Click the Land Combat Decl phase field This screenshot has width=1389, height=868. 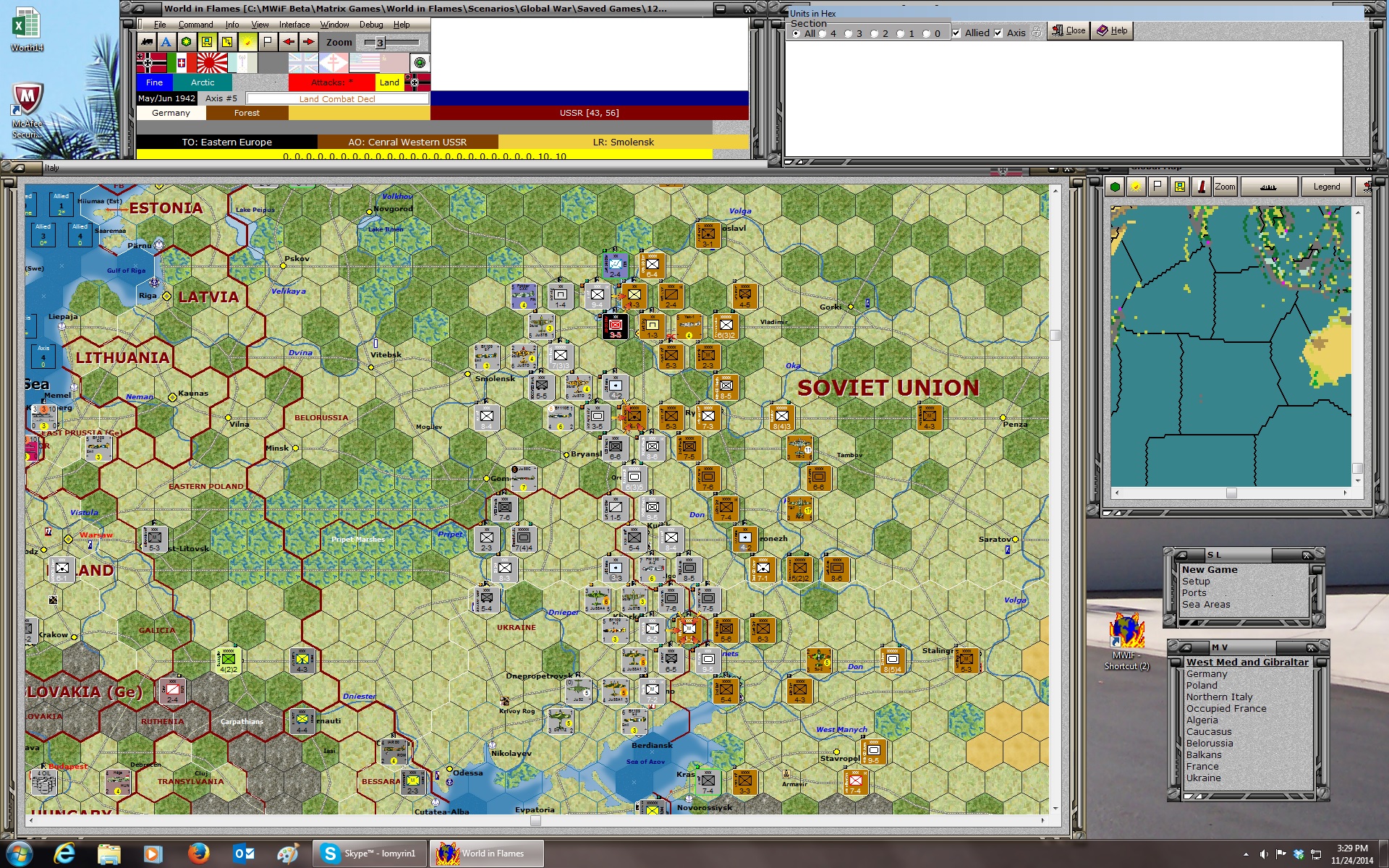pyautogui.click(x=337, y=99)
